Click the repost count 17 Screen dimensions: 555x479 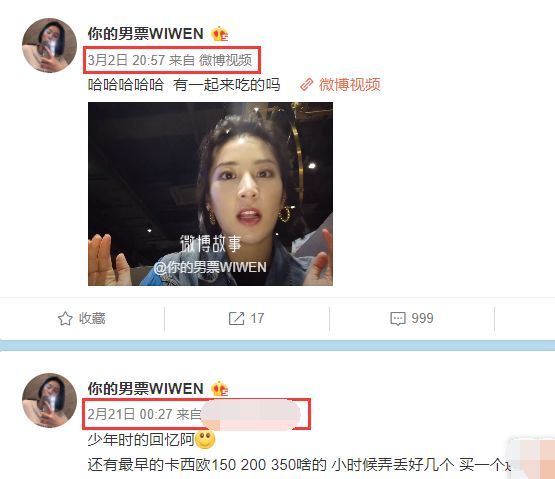257,318
